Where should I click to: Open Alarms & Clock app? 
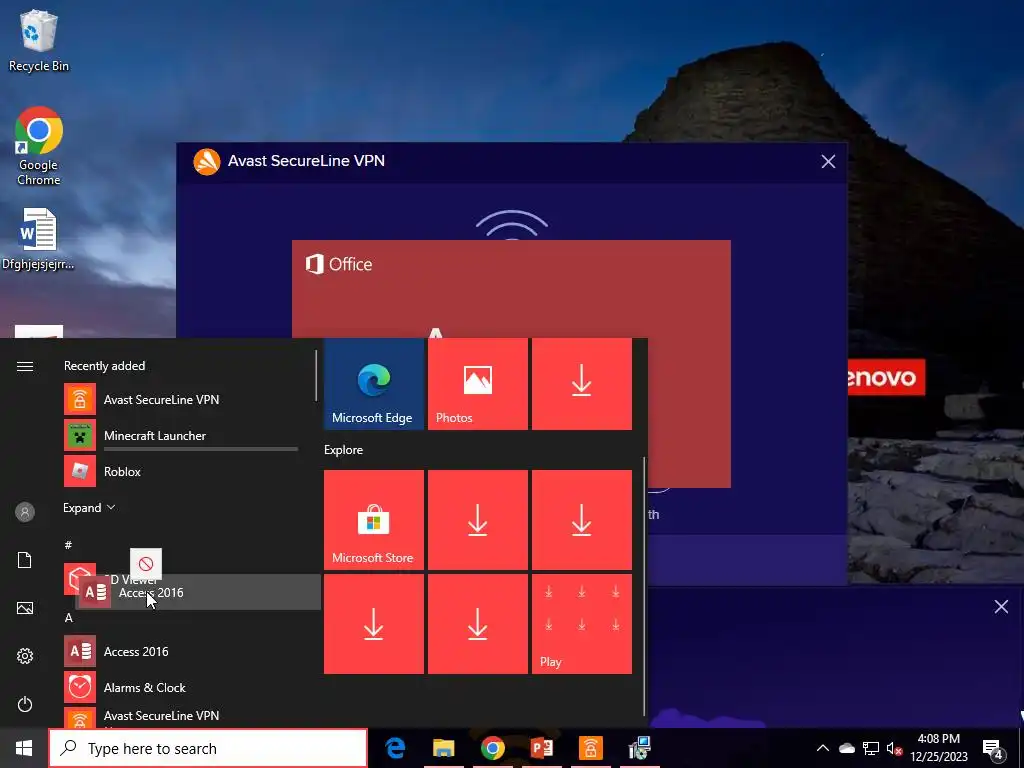[x=181, y=688]
